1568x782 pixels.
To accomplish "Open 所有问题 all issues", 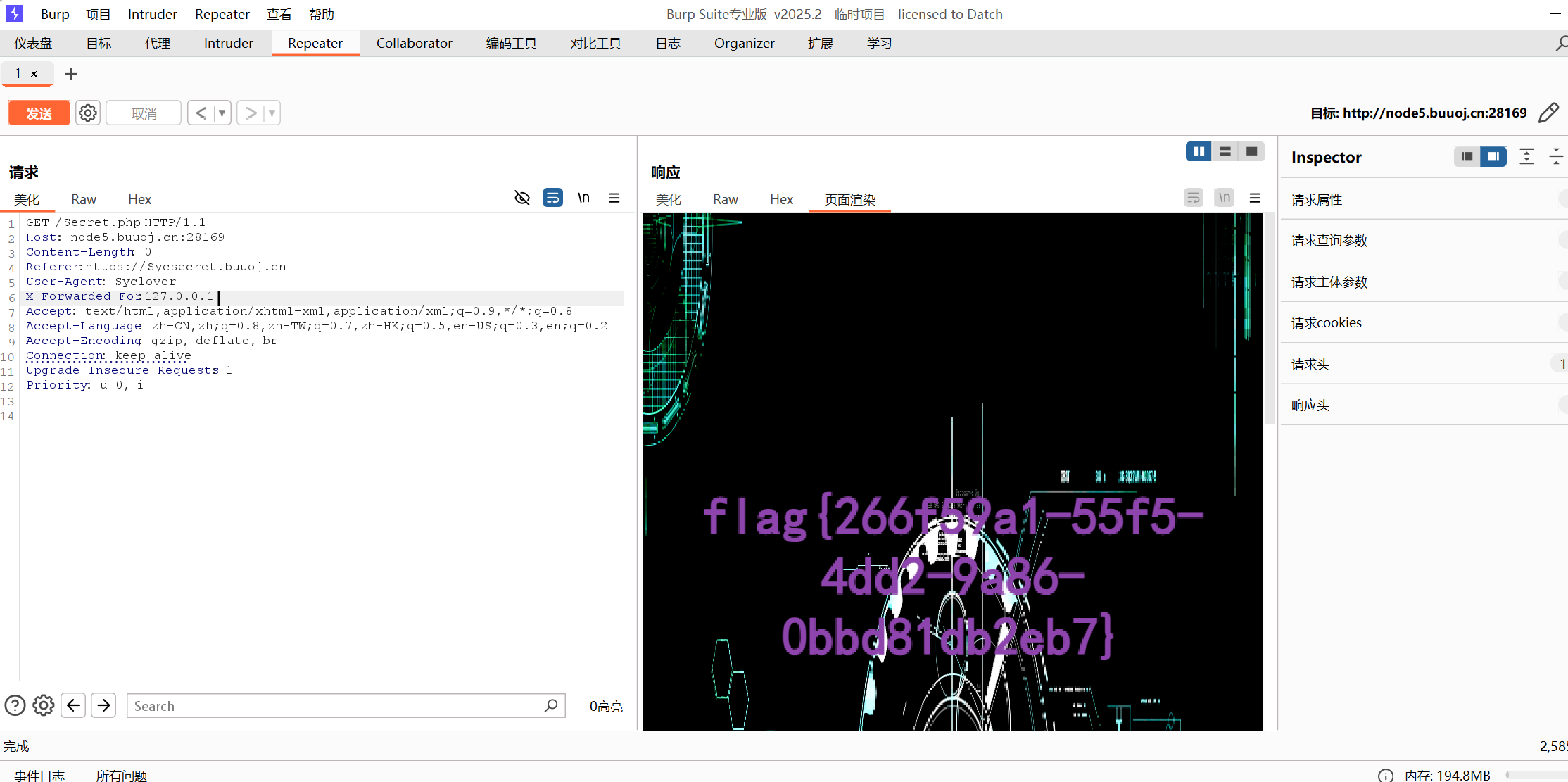I will tap(122, 775).
